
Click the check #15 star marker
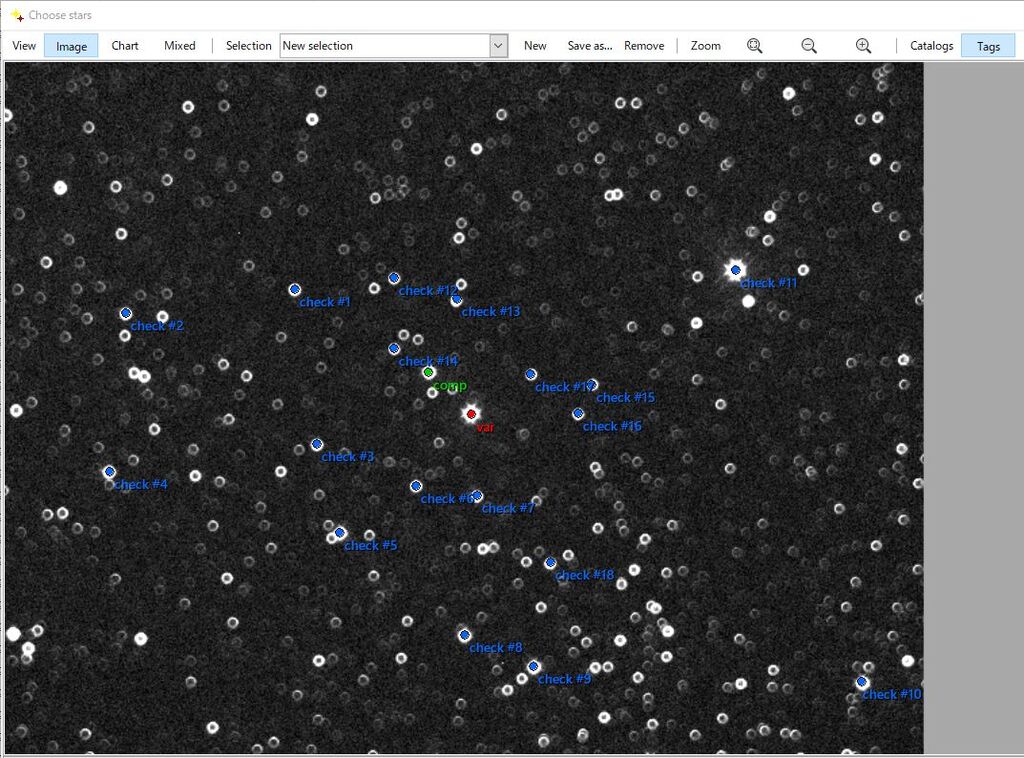tap(592, 385)
